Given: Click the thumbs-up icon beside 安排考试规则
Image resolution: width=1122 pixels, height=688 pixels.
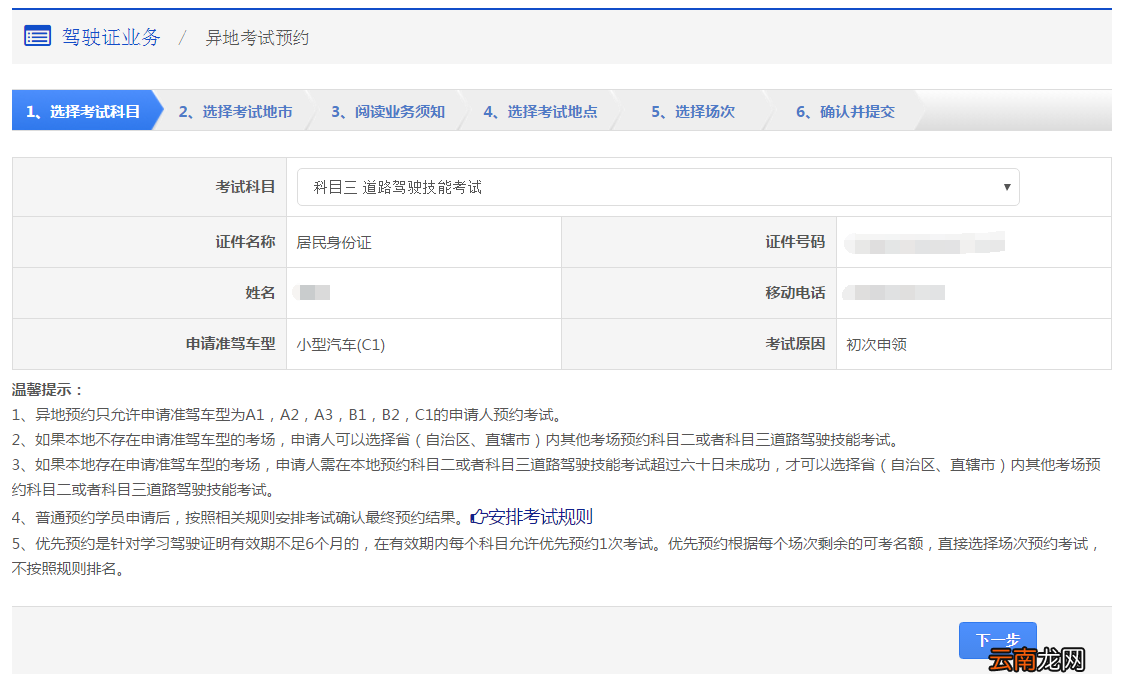Looking at the screenshot, I should (x=476, y=516).
